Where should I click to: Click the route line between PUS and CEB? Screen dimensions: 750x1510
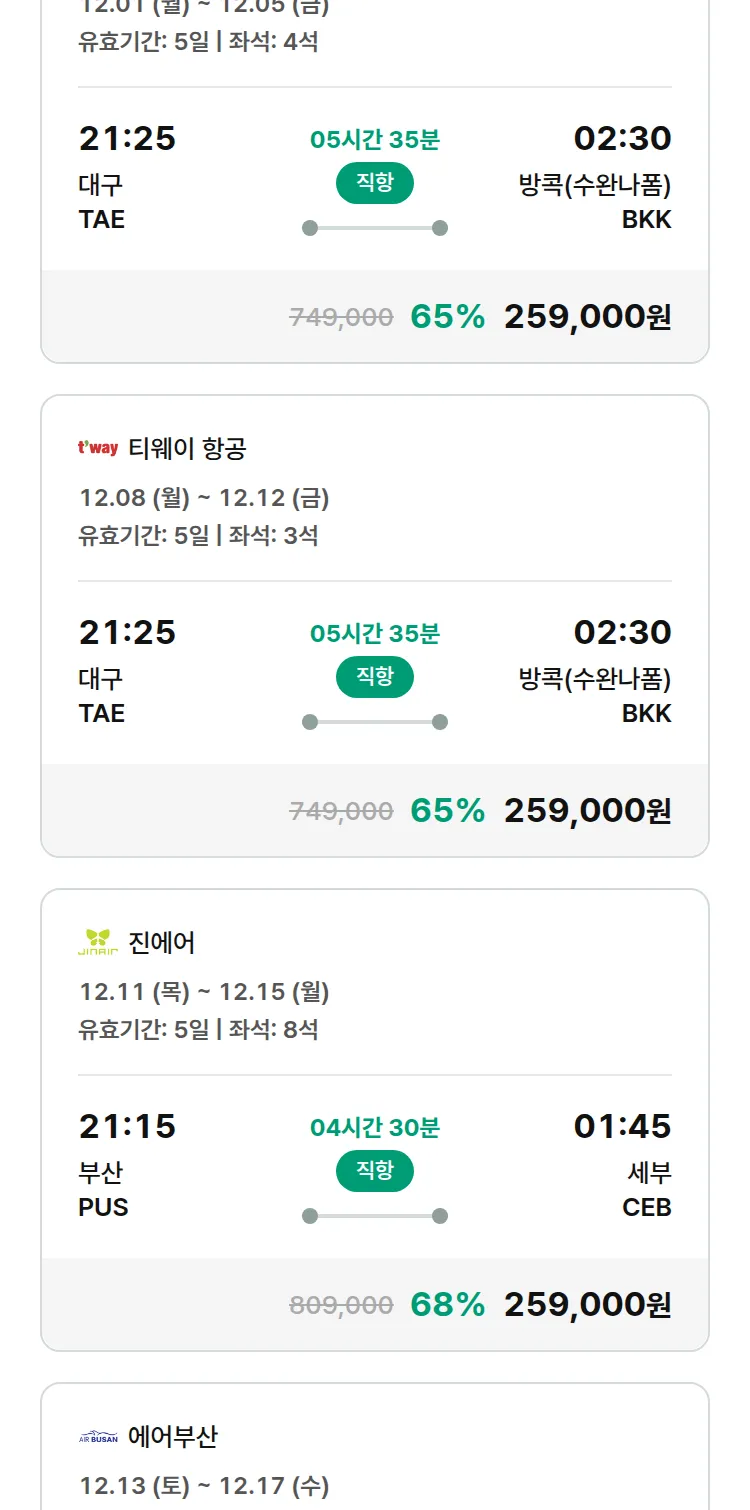375,1216
